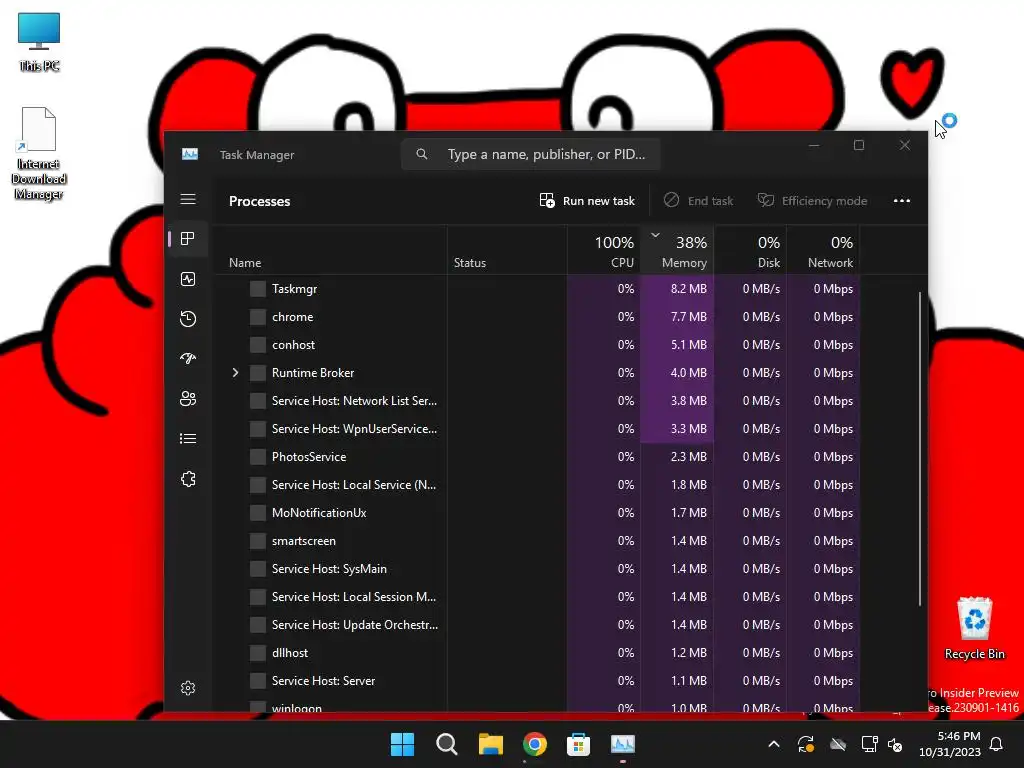The width and height of the screenshot is (1024, 768).
Task: Select Service Host: Local Service (N... row
Action: coord(537,485)
